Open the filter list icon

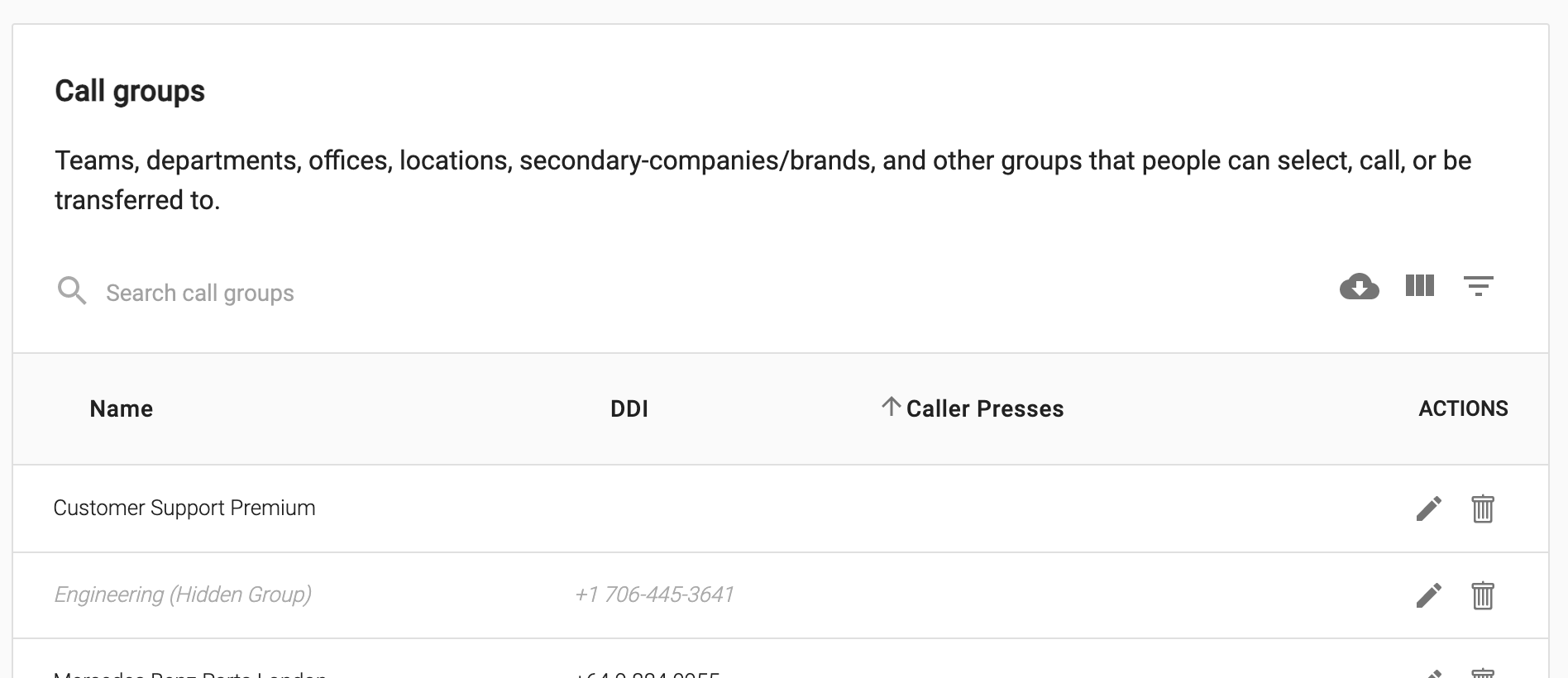[x=1478, y=286]
